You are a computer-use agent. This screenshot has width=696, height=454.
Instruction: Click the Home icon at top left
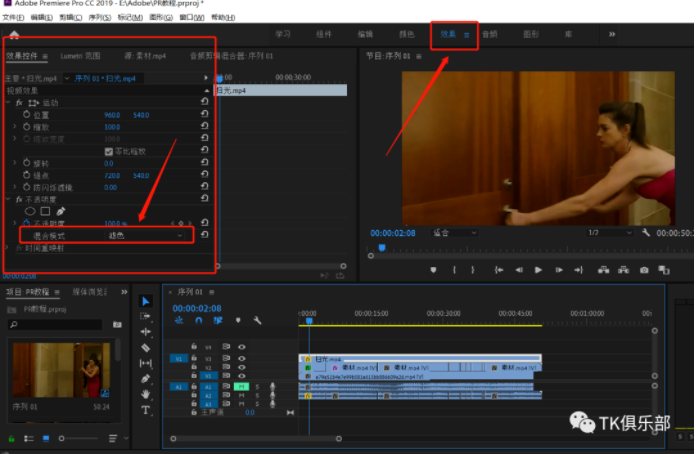pyautogui.click(x=14, y=34)
